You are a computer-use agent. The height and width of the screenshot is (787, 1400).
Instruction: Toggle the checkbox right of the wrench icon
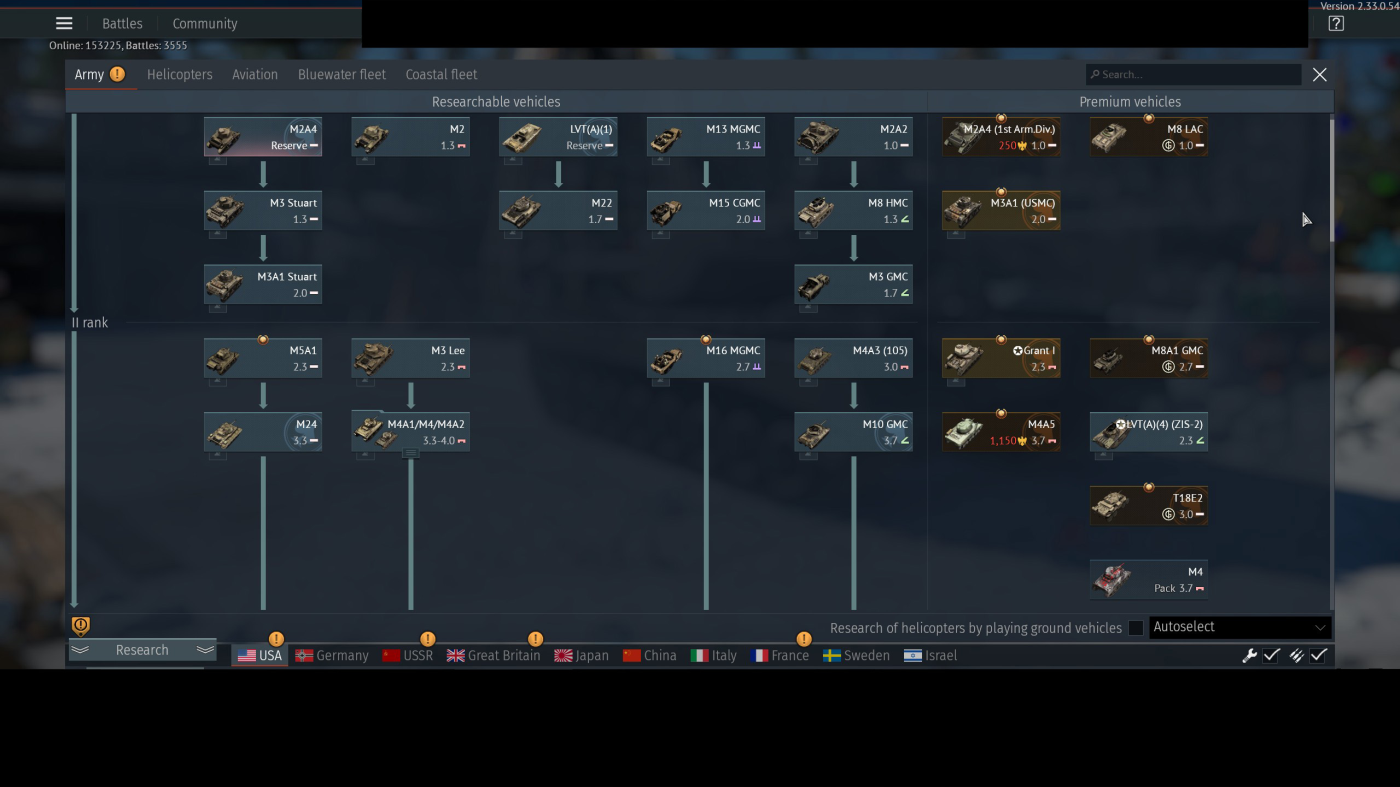tap(1272, 656)
